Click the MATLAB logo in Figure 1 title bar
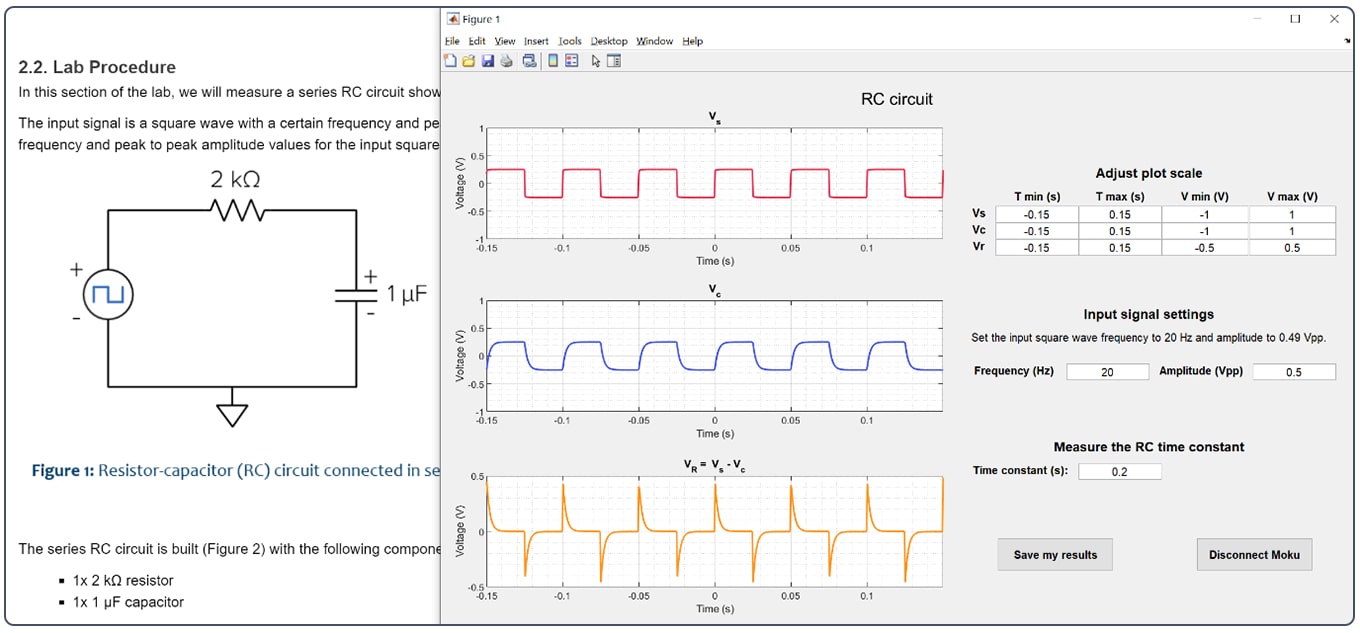 (x=452, y=19)
